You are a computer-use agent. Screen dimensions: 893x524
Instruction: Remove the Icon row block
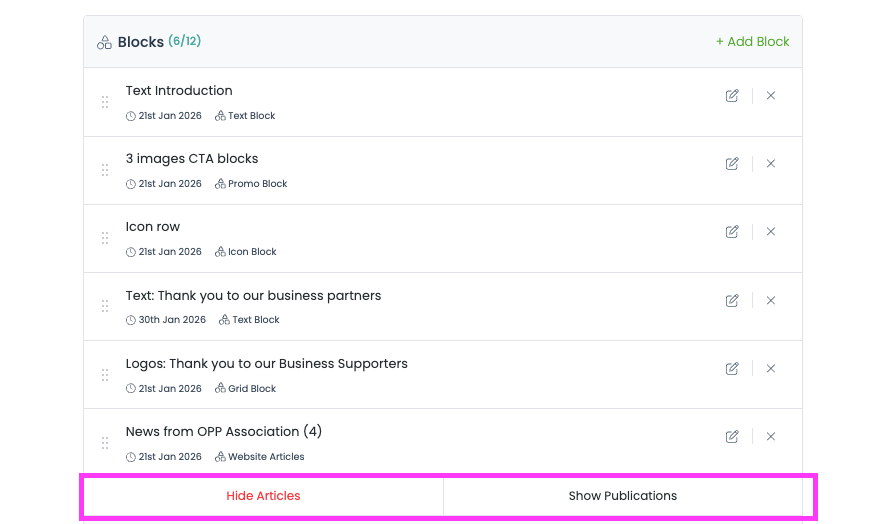(771, 232)
